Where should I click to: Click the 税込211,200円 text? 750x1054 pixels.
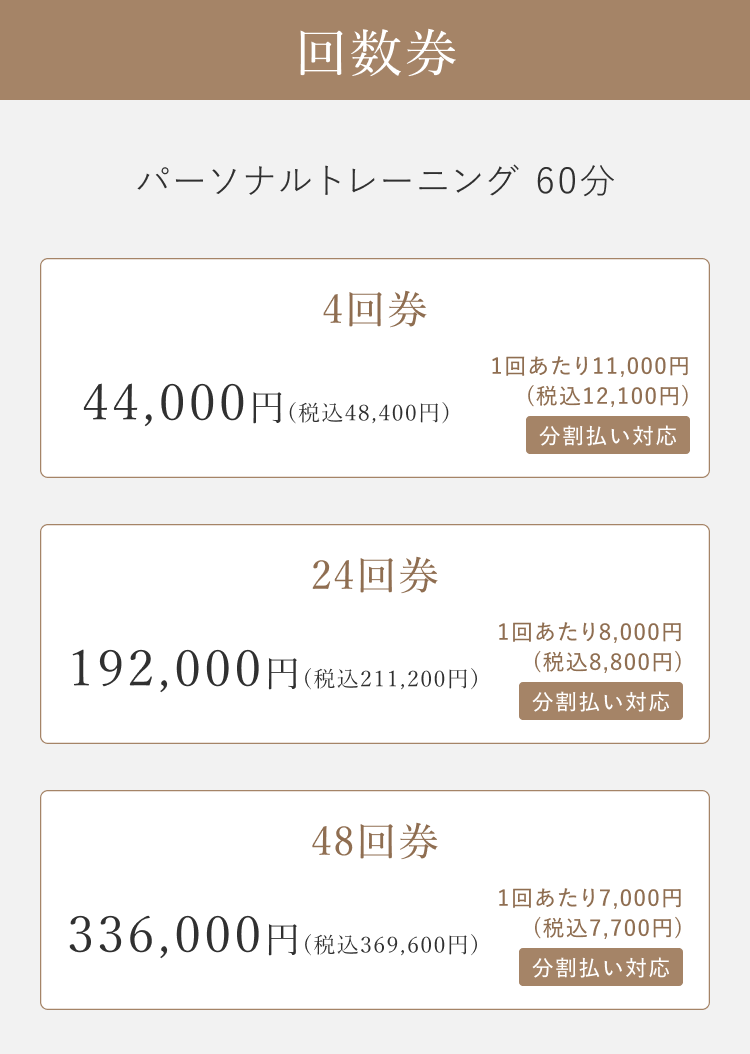tap(391, 678)
